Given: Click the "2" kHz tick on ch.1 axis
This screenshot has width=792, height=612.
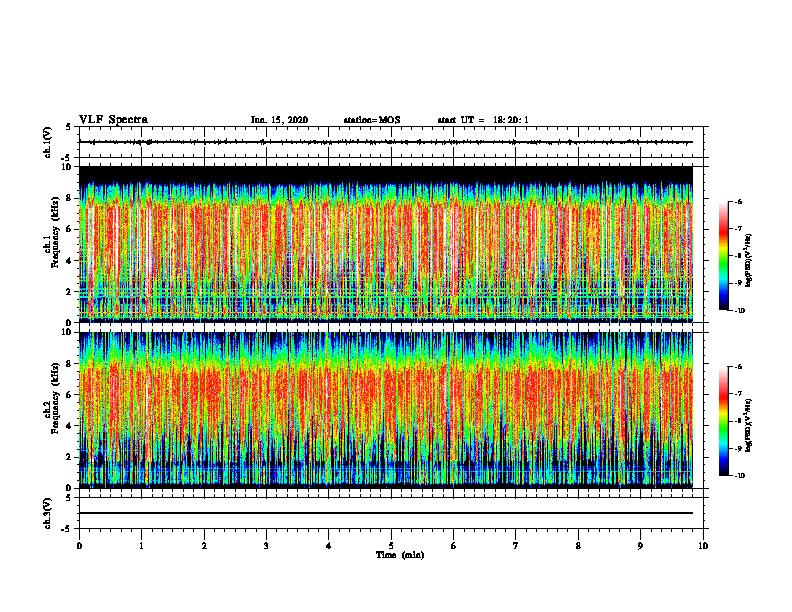Looking at the screenshot, I should pos(70,291).
